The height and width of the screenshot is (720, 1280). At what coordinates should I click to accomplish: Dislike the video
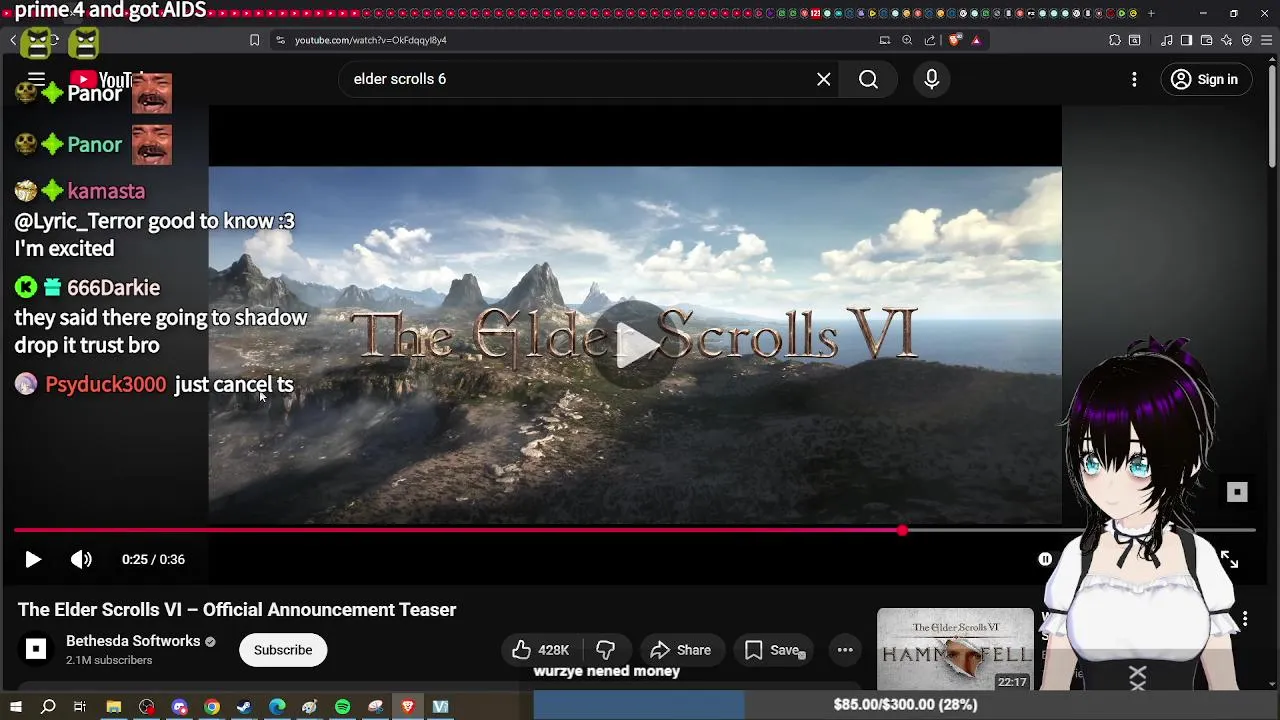tap(605, 650)
